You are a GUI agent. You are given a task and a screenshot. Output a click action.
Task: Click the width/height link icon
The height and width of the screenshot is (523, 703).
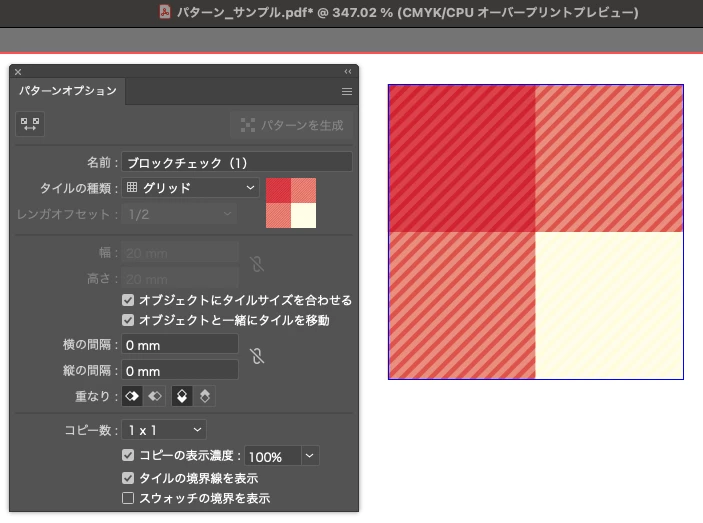257,264
